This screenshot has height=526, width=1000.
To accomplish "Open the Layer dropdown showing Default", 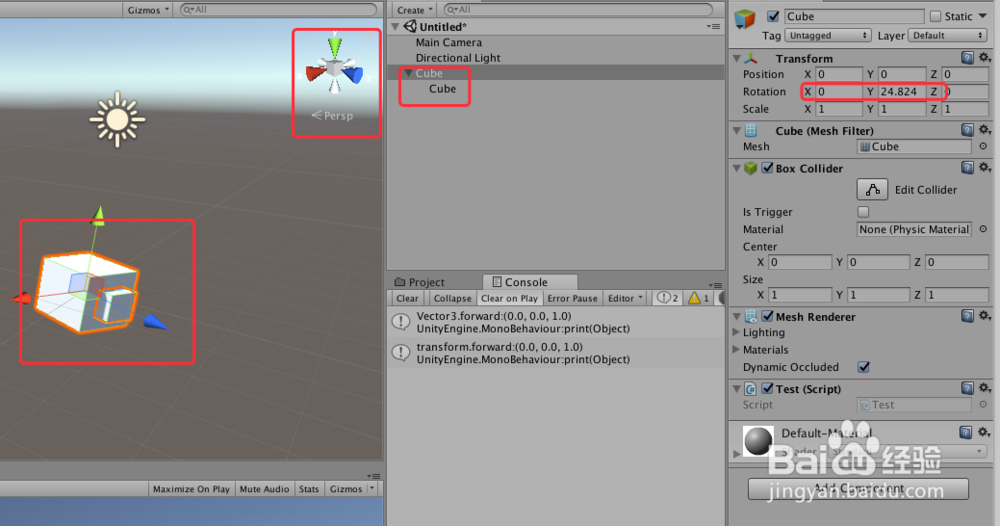I will (x=948, y=35).
